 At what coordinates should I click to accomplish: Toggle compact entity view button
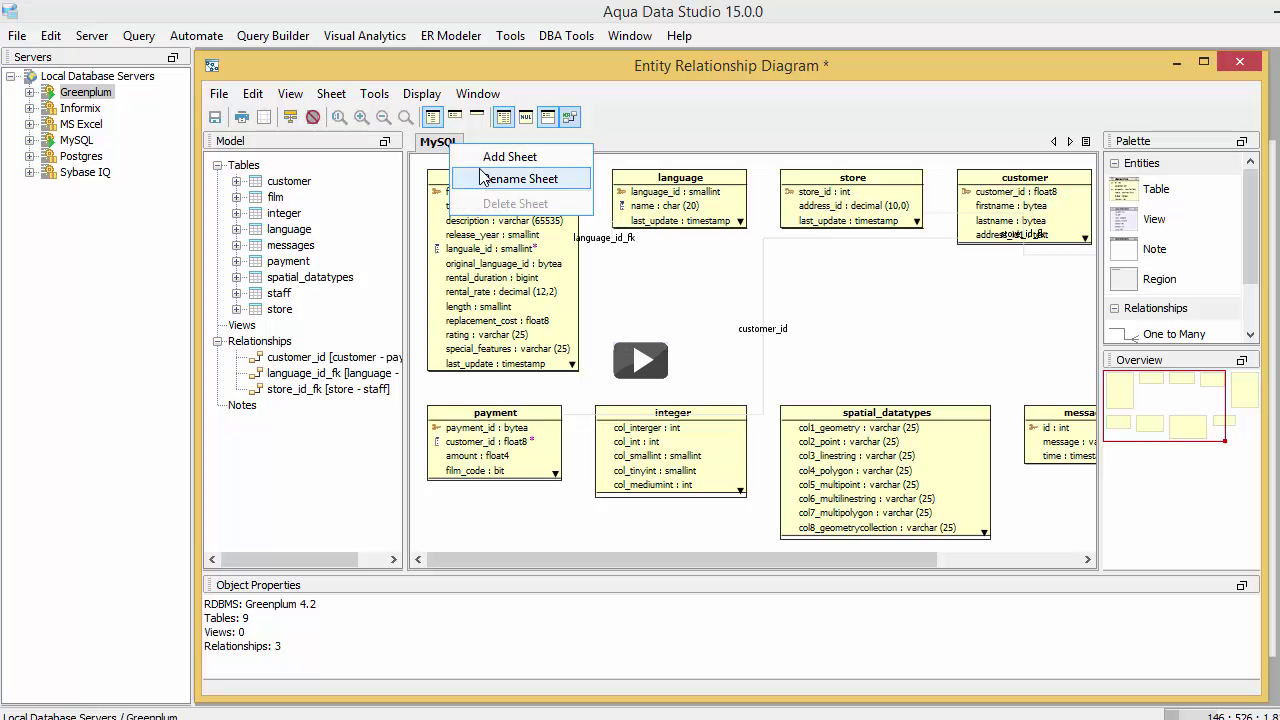pyautogui.click(x=455, y=117)
